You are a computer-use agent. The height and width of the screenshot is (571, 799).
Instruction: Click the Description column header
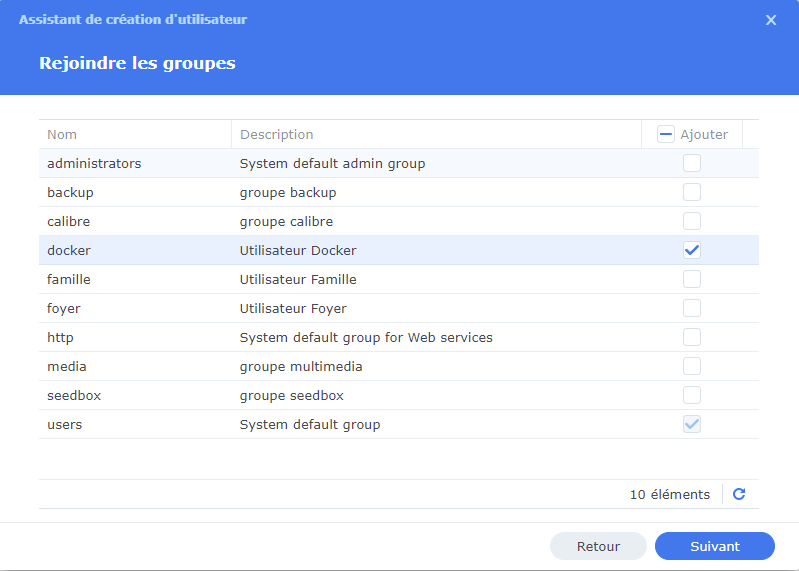tap(277, 134)
